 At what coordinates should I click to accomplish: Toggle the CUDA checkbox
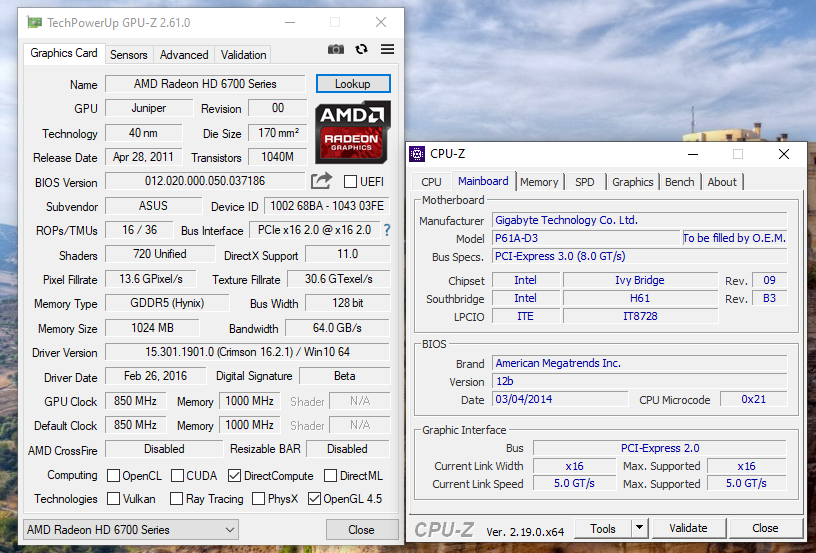[177, 475]
